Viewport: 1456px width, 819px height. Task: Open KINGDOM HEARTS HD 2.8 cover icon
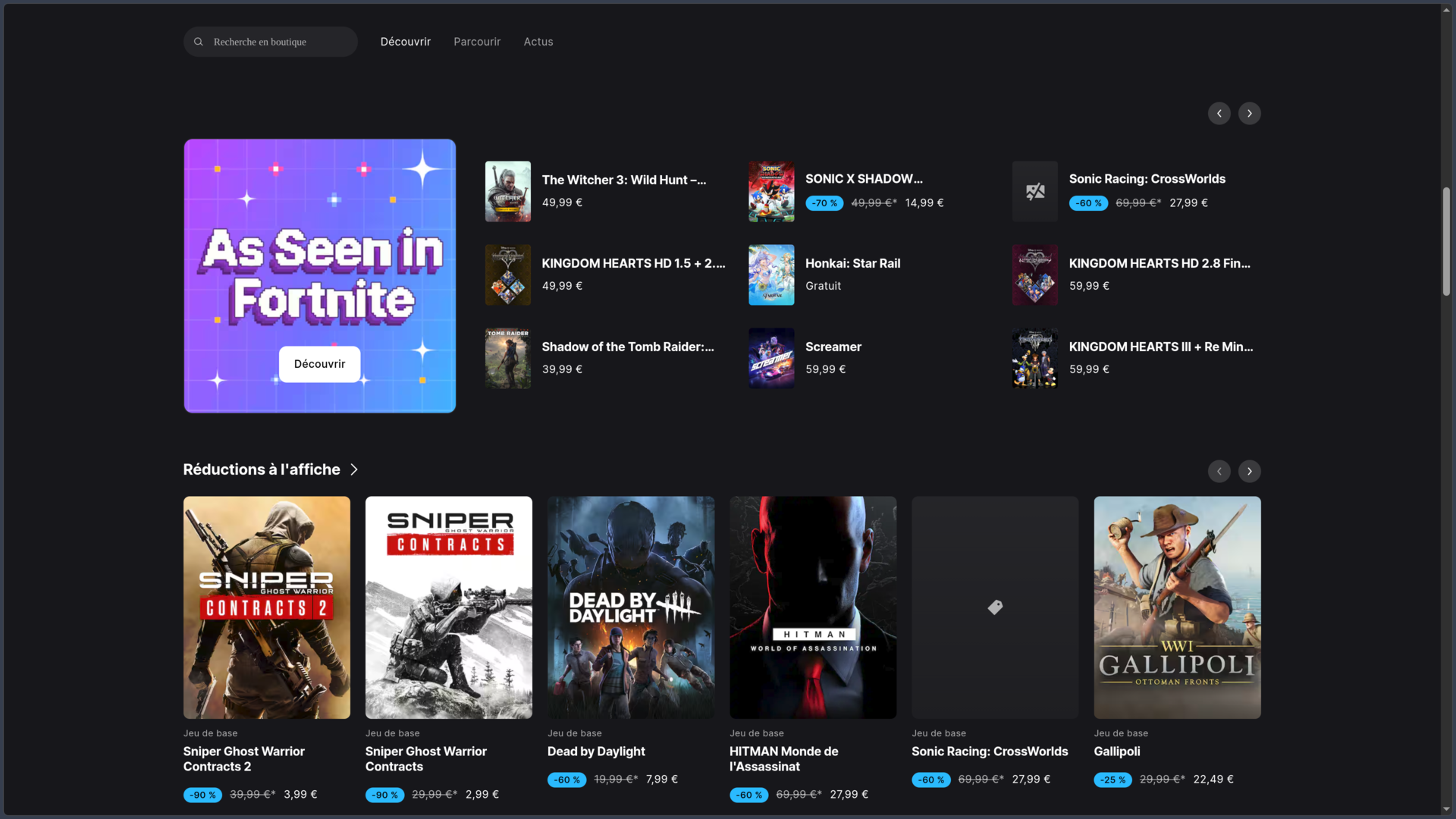[x=1035, y=275]
